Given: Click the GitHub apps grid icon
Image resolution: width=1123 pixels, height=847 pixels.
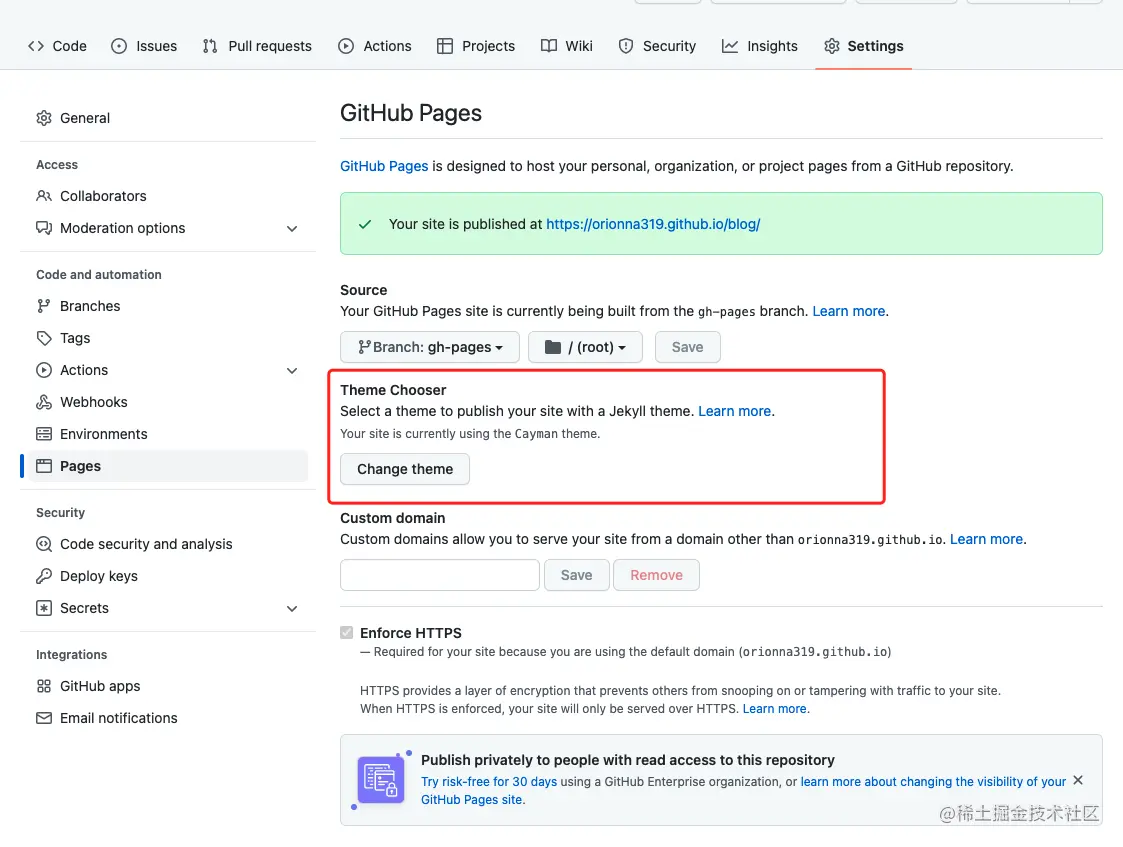Looking at the screenshot, I should coord(44,686).
